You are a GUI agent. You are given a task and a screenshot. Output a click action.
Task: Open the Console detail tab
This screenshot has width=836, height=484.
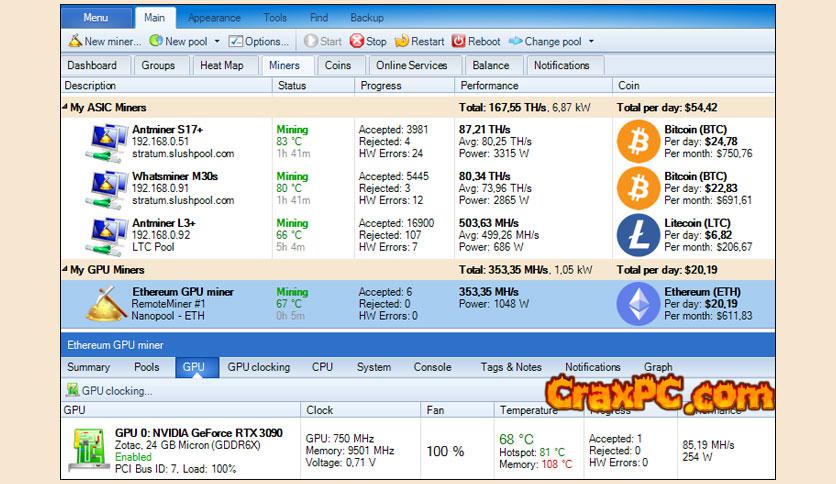pos(432,367)
